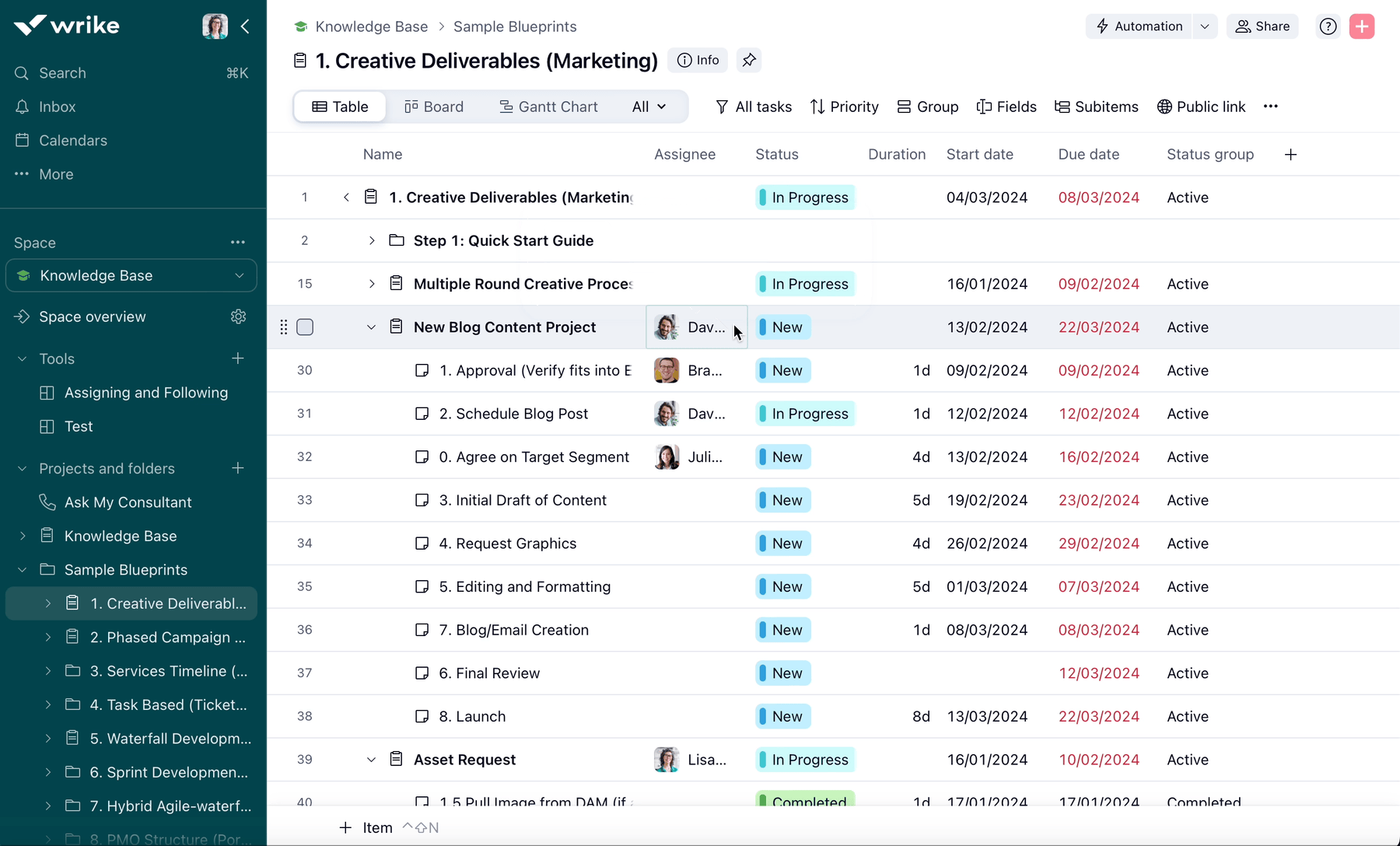Switch to the Gantt Chart tab
1400x846 pixels.
point(548,107)
